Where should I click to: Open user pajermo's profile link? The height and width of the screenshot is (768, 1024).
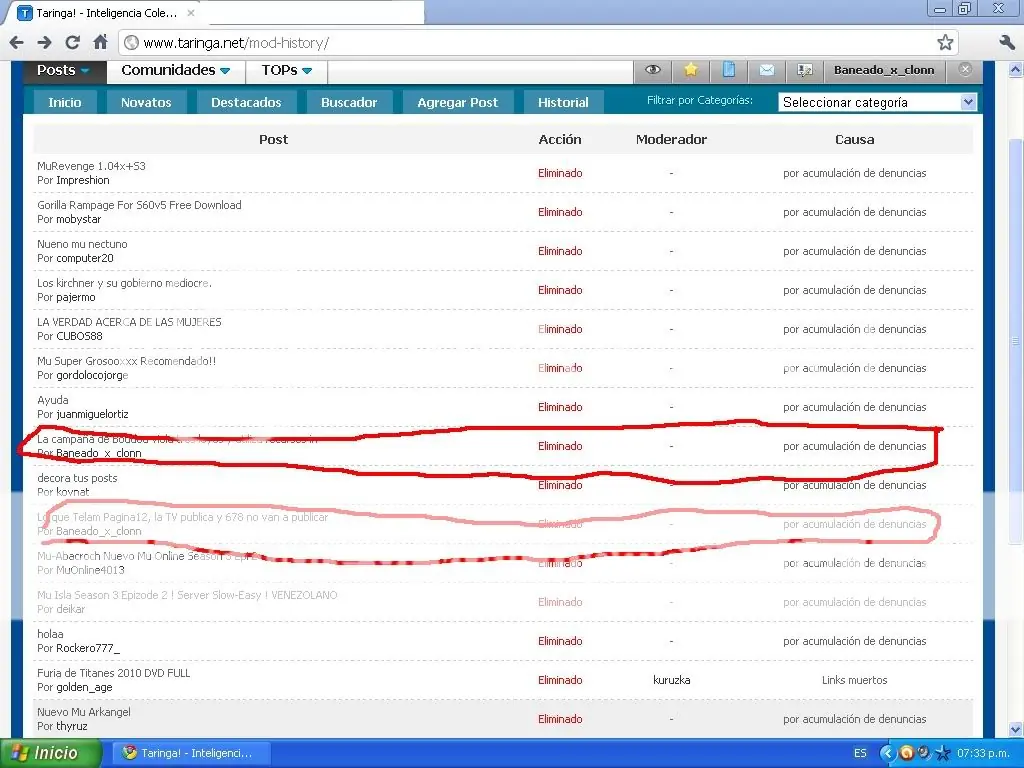[x=76, y=298]
